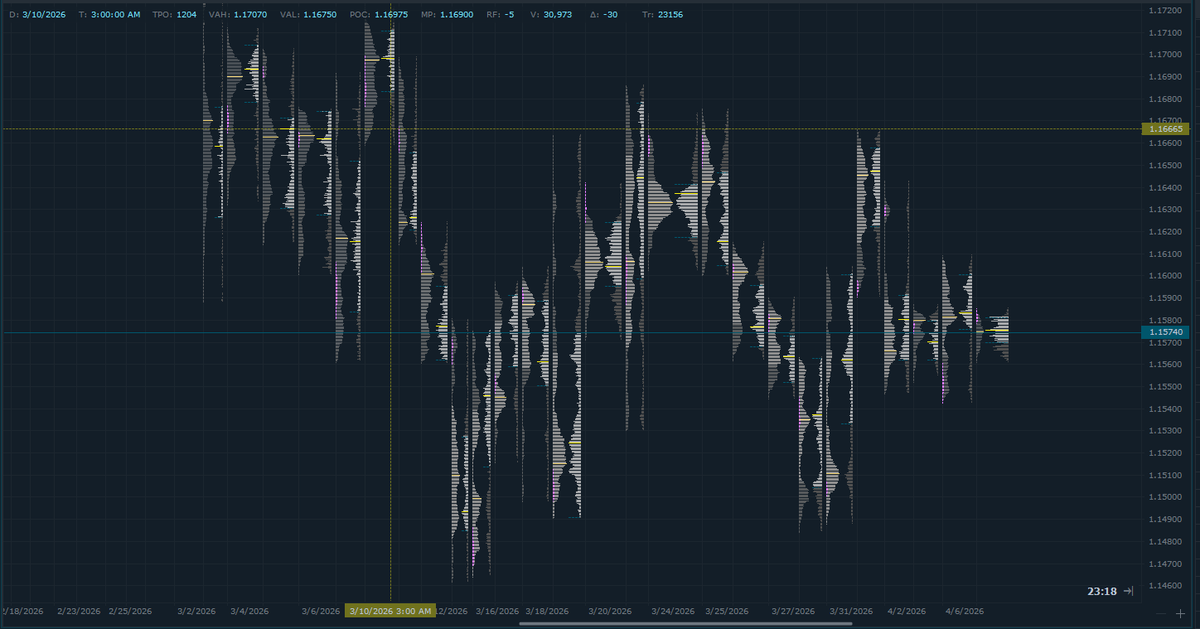Select the yellow crosshair price label 1.16665
Viewport: 1200px width, 629px height.
(1166, 129)
